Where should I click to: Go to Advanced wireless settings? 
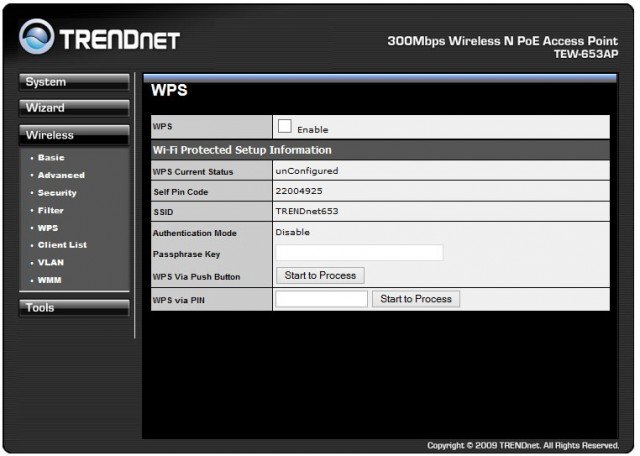click(x=60, y=175)
